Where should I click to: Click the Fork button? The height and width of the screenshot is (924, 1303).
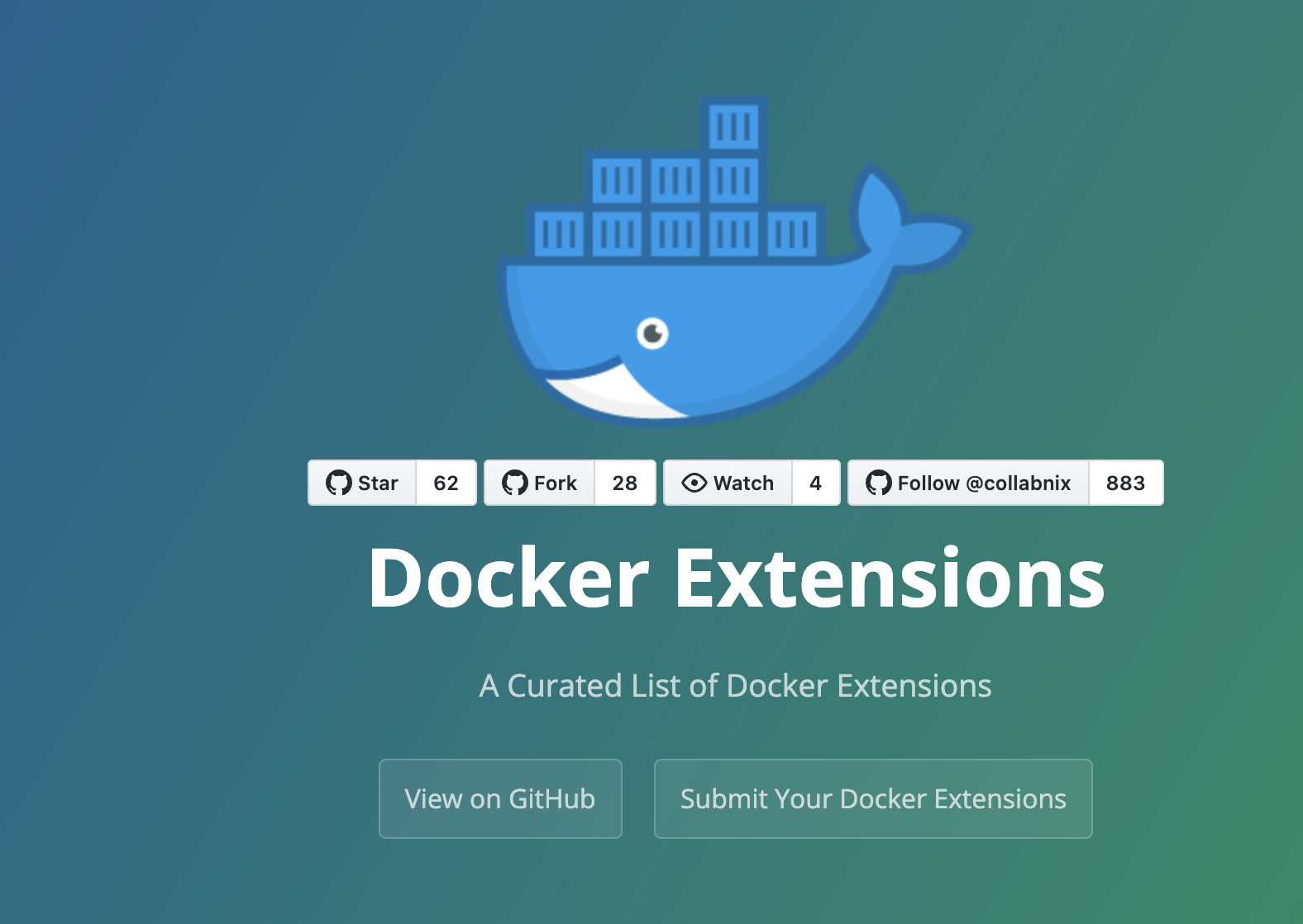click(x=539, y=483)
